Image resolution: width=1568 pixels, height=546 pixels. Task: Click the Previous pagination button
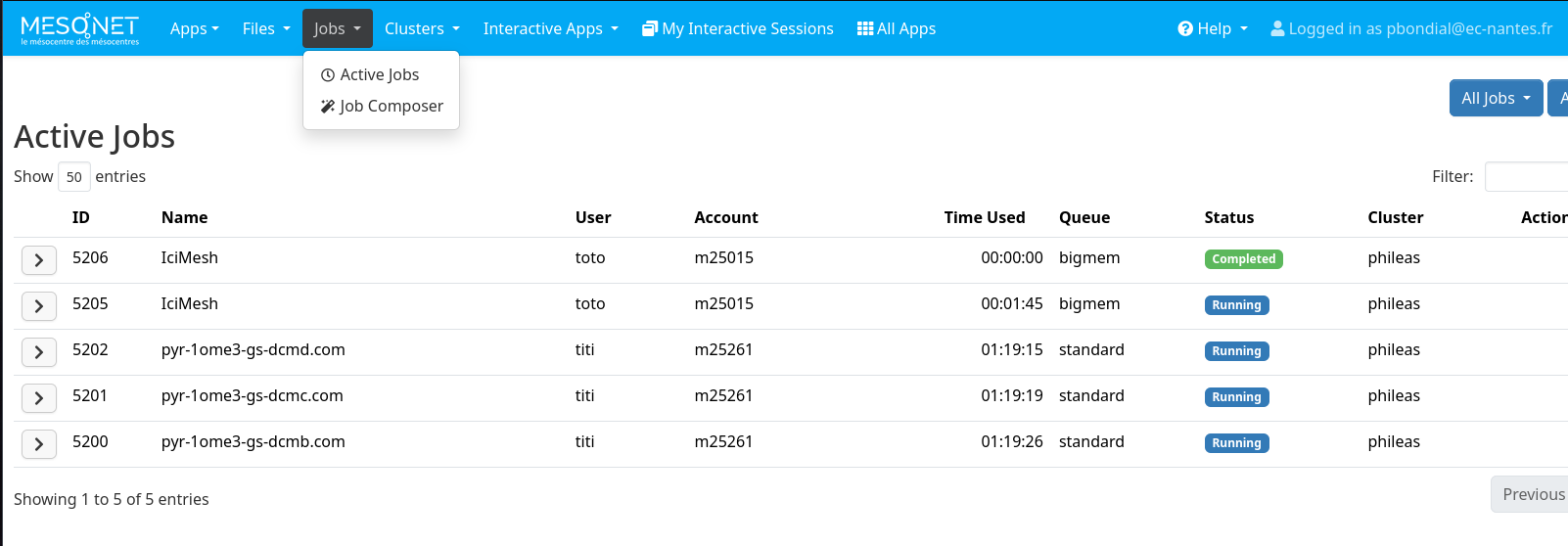[x=1532, y=494]
